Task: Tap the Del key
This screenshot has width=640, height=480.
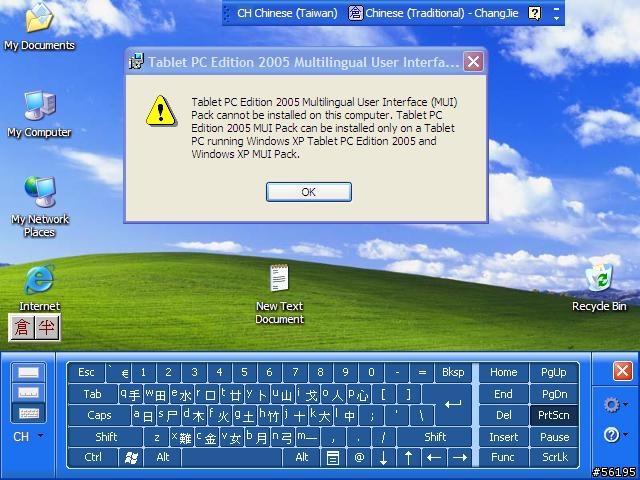Action: pos(503,416)
